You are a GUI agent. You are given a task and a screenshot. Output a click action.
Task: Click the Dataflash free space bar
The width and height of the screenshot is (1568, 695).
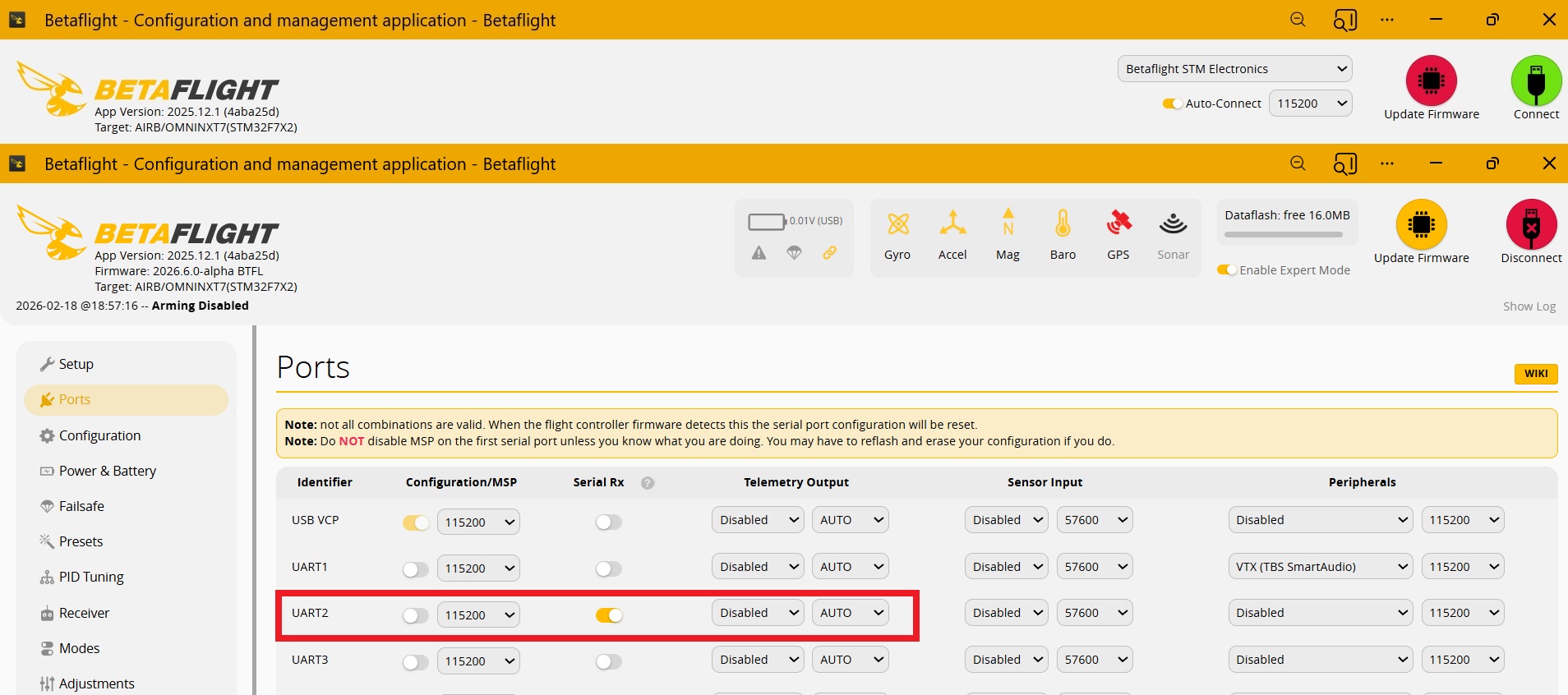[x=1283, y=235]
